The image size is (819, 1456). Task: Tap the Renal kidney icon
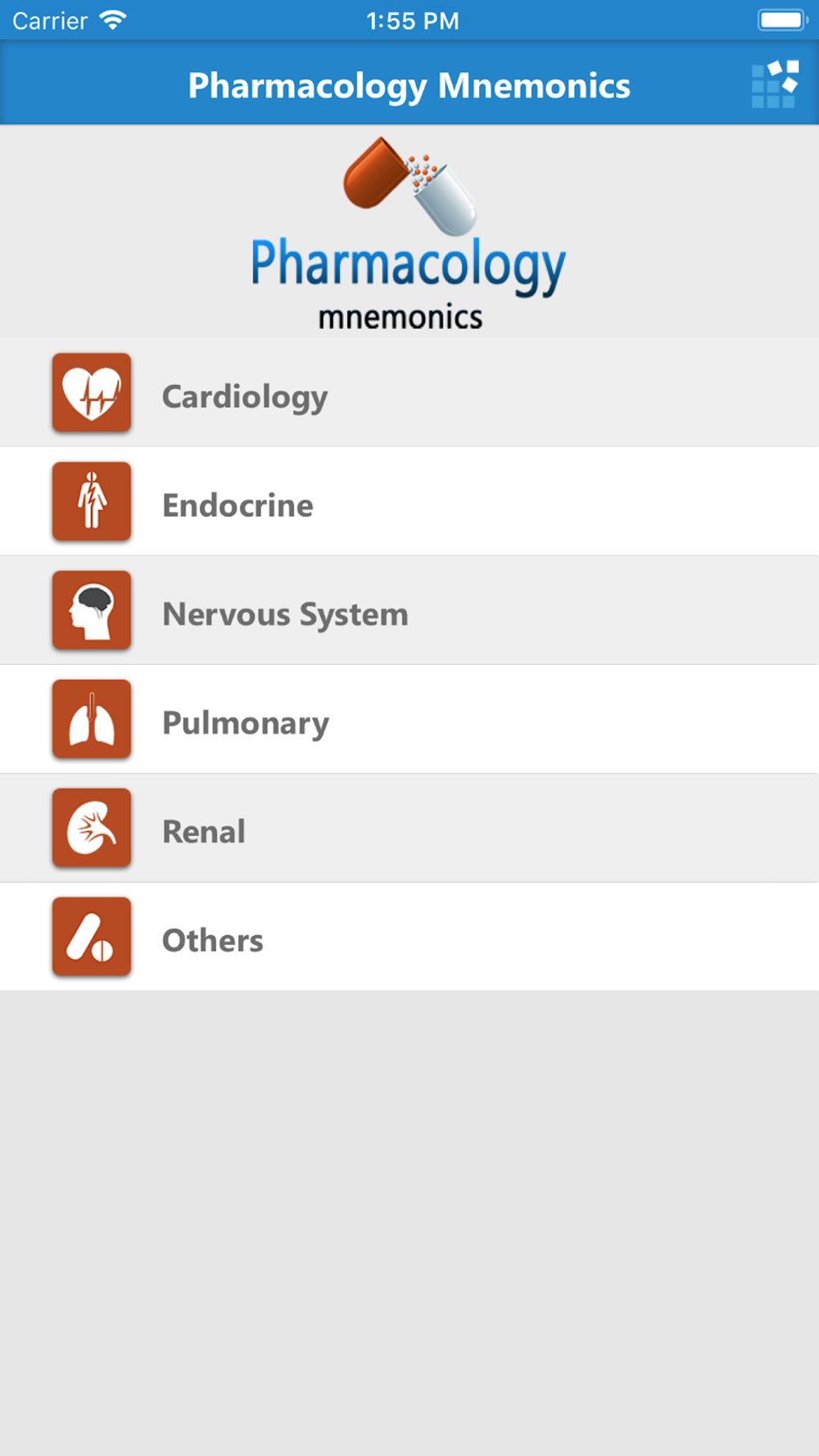pos(92,828)
